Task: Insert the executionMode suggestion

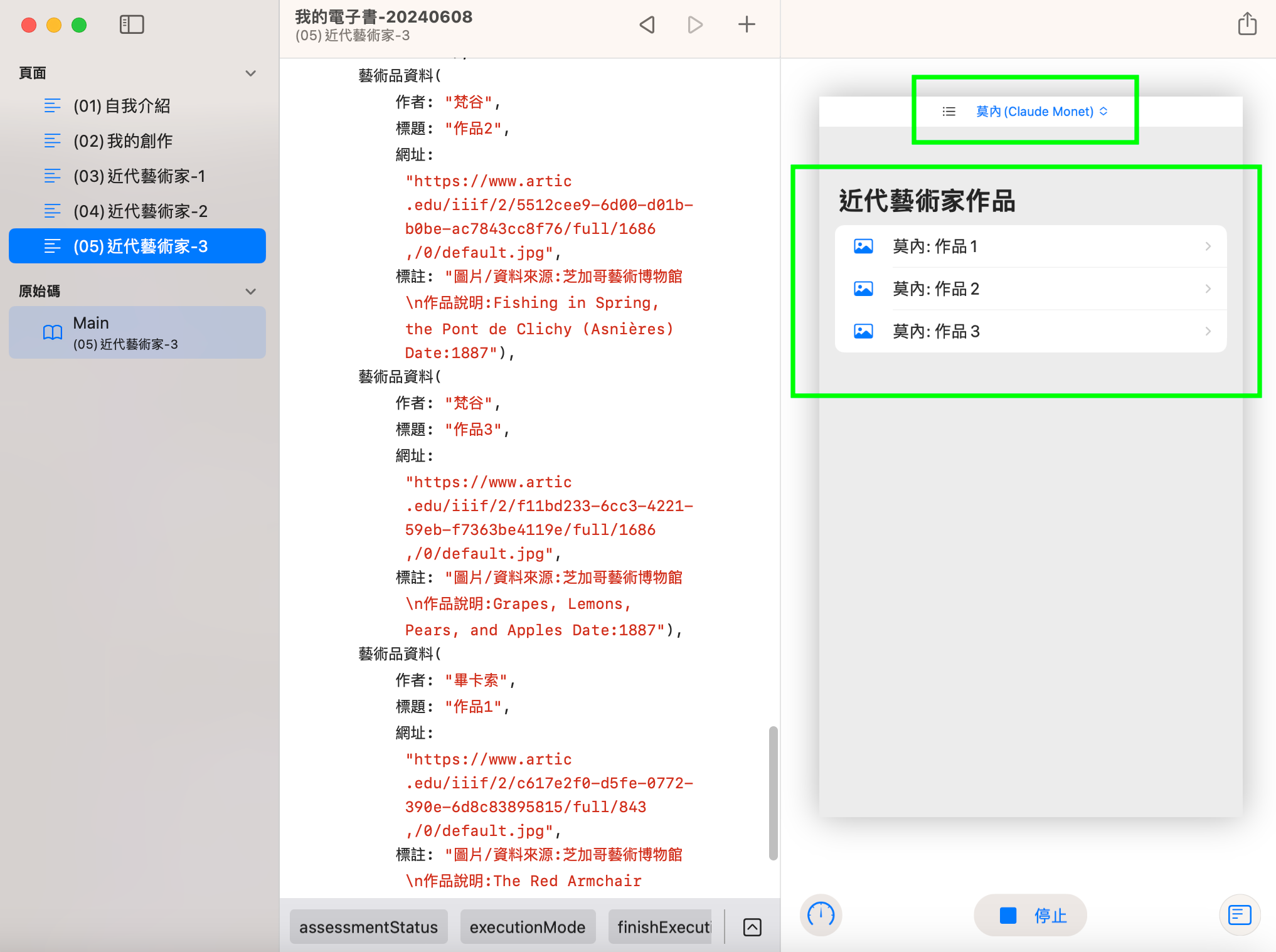Action: [x=527, y=927]
